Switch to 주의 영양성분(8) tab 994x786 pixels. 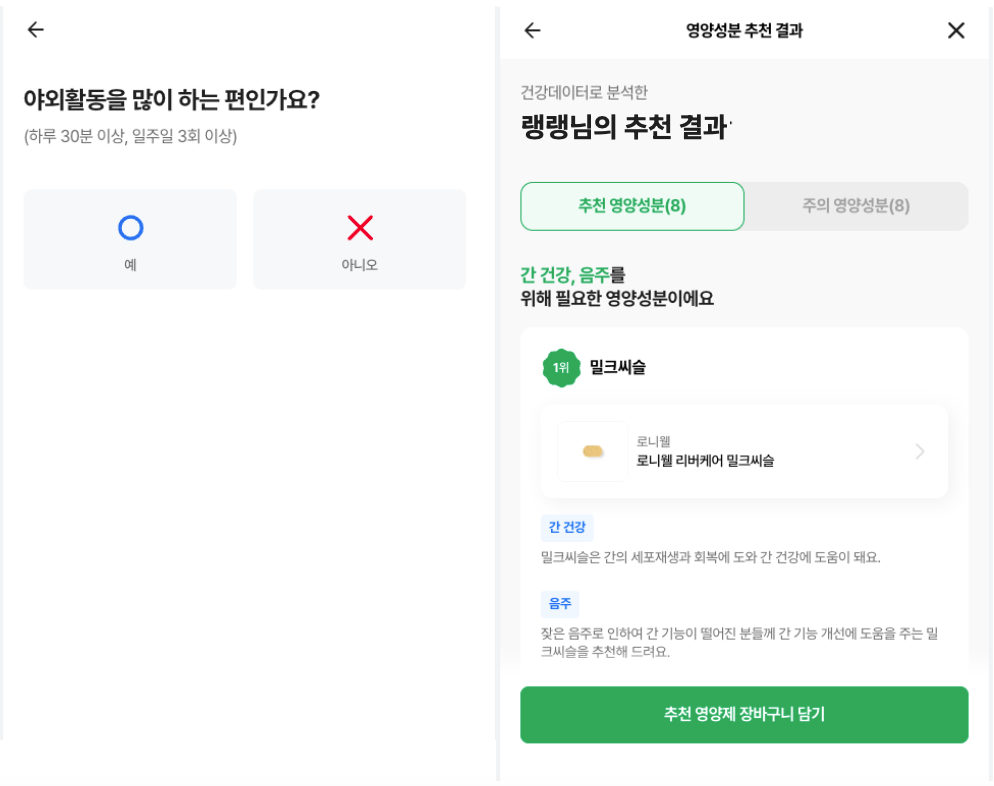[856, 206]
